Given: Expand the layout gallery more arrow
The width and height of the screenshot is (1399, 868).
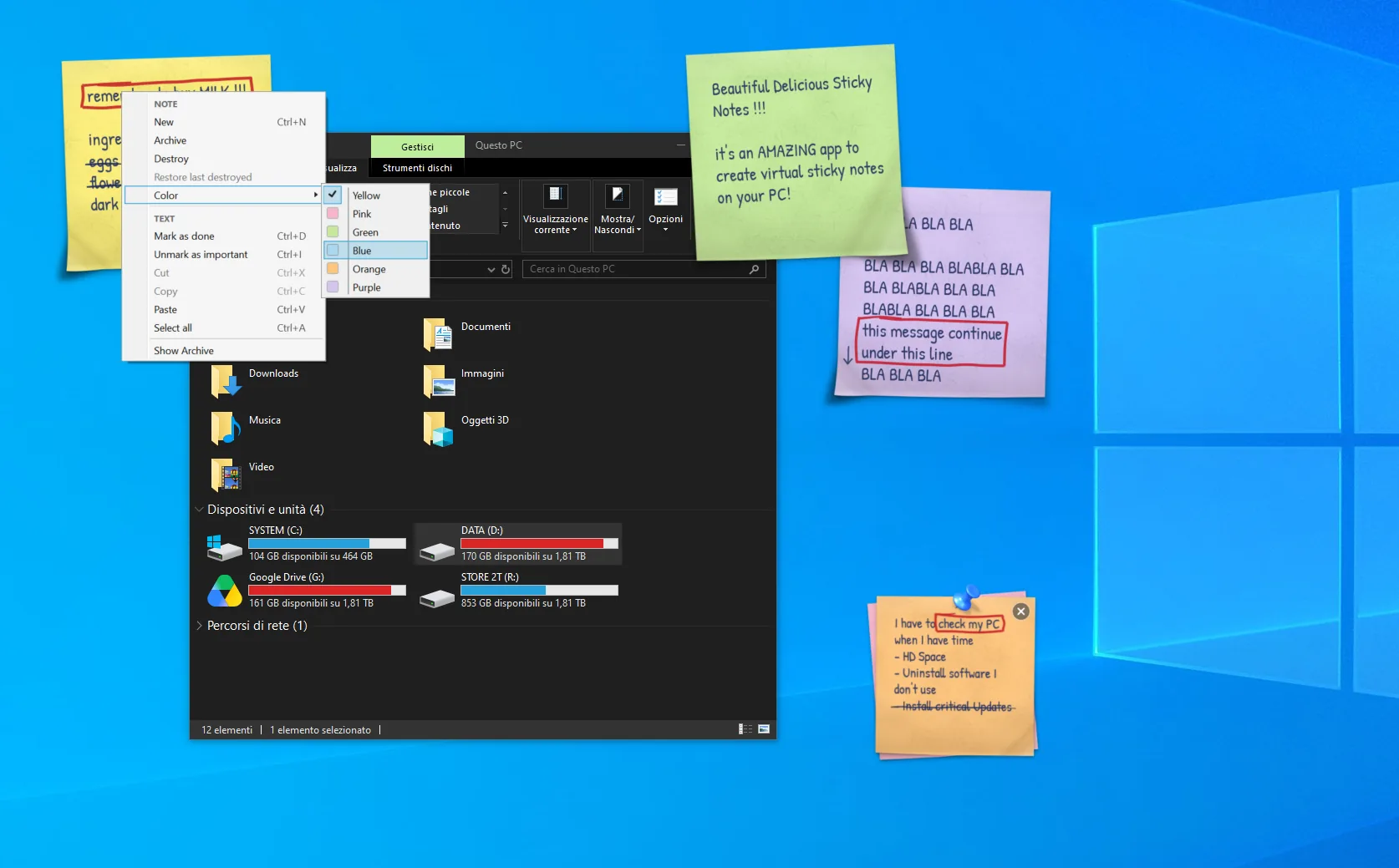Looking at the screenshot, I should [505, 226].
